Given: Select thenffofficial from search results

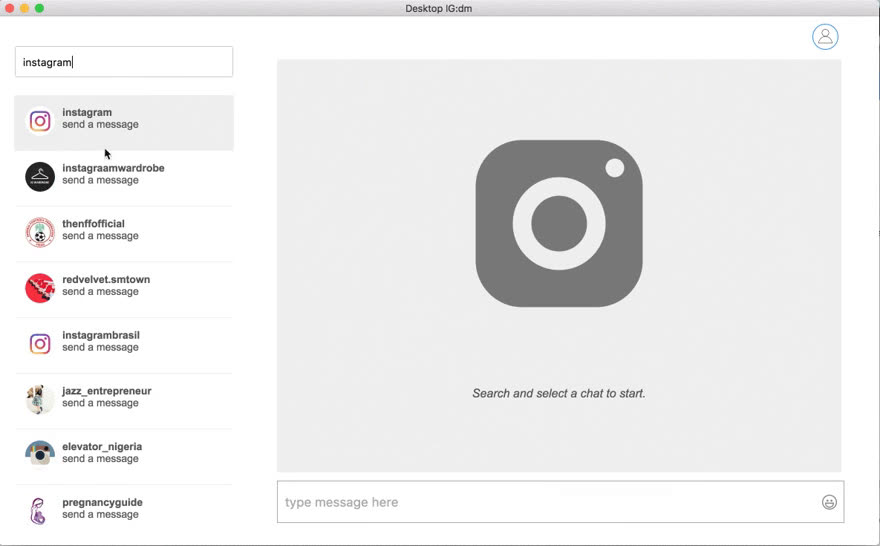Looking at the screenshot, I should [x=93, y=224].
